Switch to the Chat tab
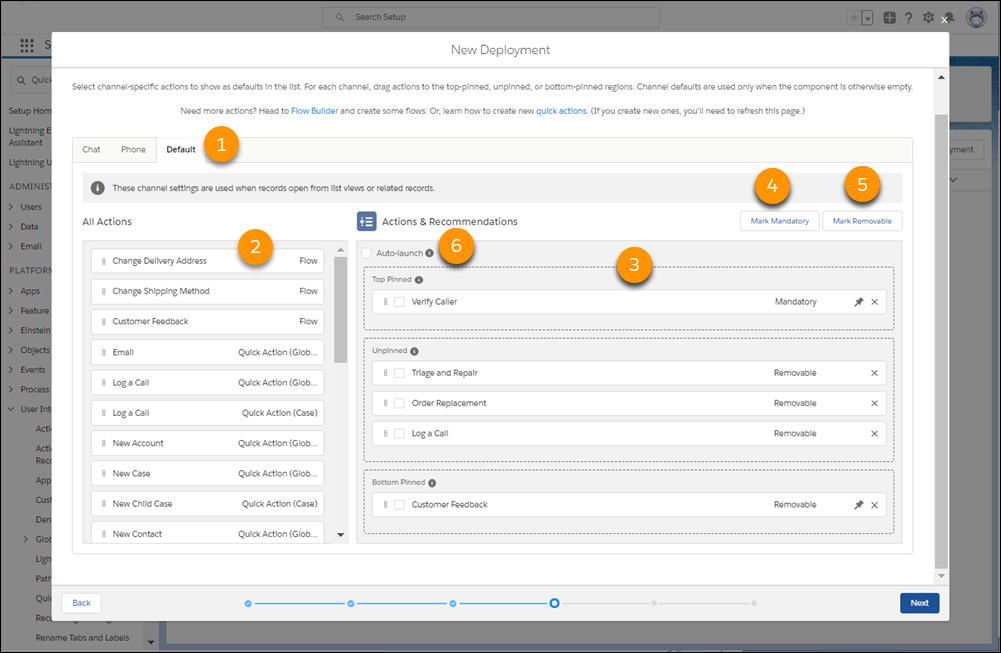This screenshot has height=653, width=1001. click(x=90, y=149)
